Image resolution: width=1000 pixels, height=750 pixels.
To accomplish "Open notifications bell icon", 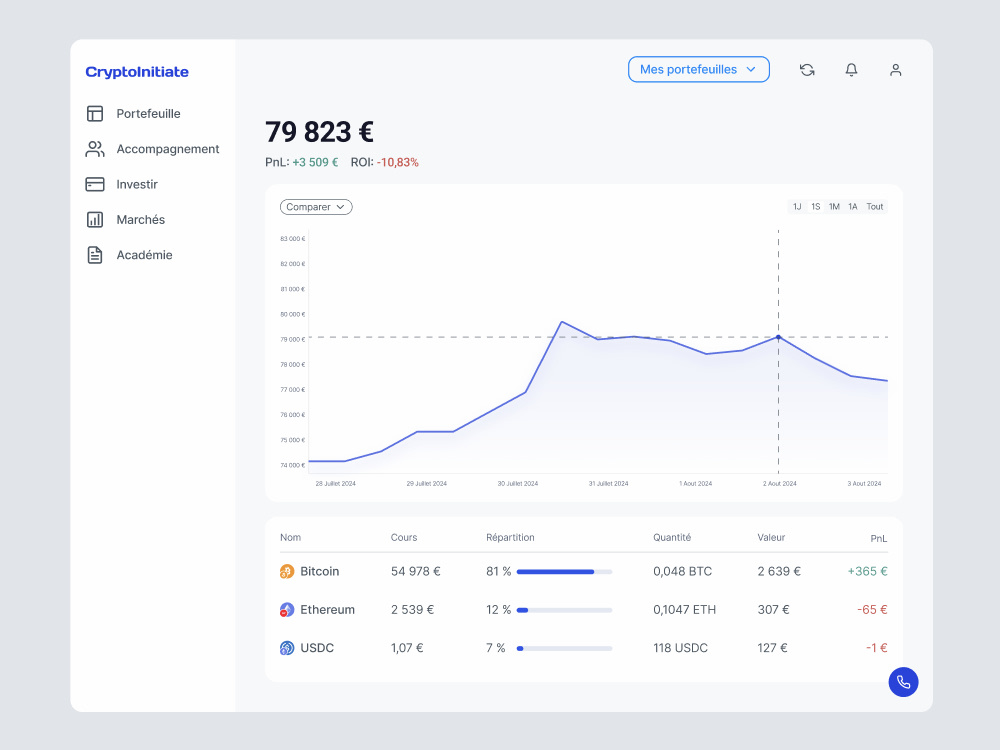I will click(851, 70).
